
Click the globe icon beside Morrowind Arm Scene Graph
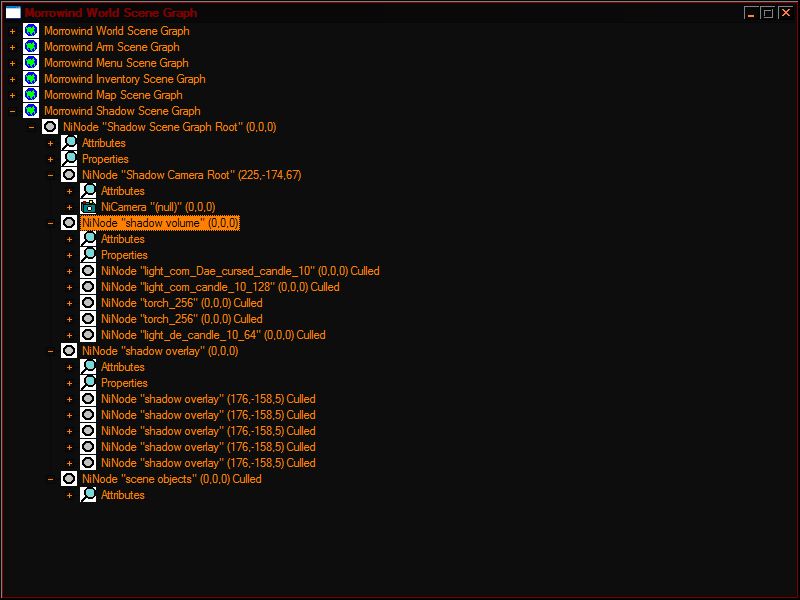click(31, 47)
